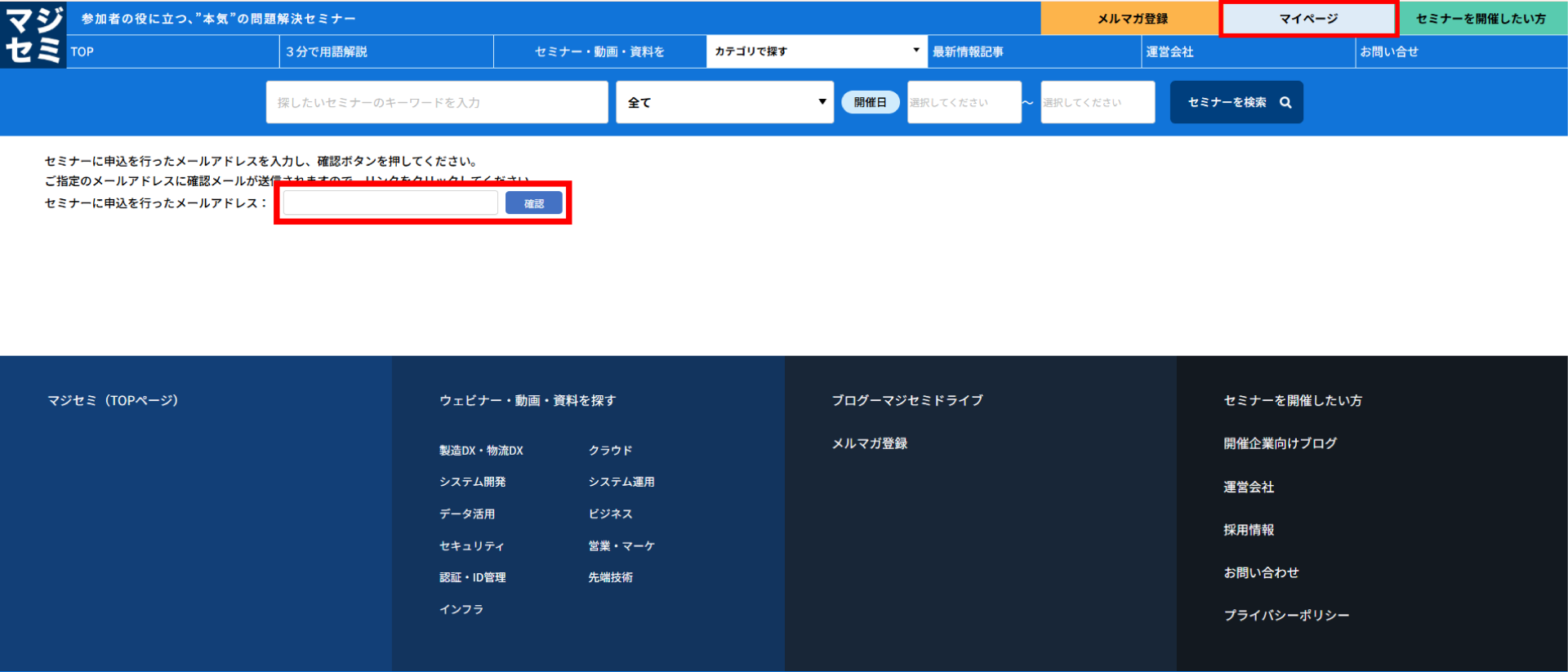Select the メルマガ登録 header tab
1568x672 pixels.
coord(1131,19)
